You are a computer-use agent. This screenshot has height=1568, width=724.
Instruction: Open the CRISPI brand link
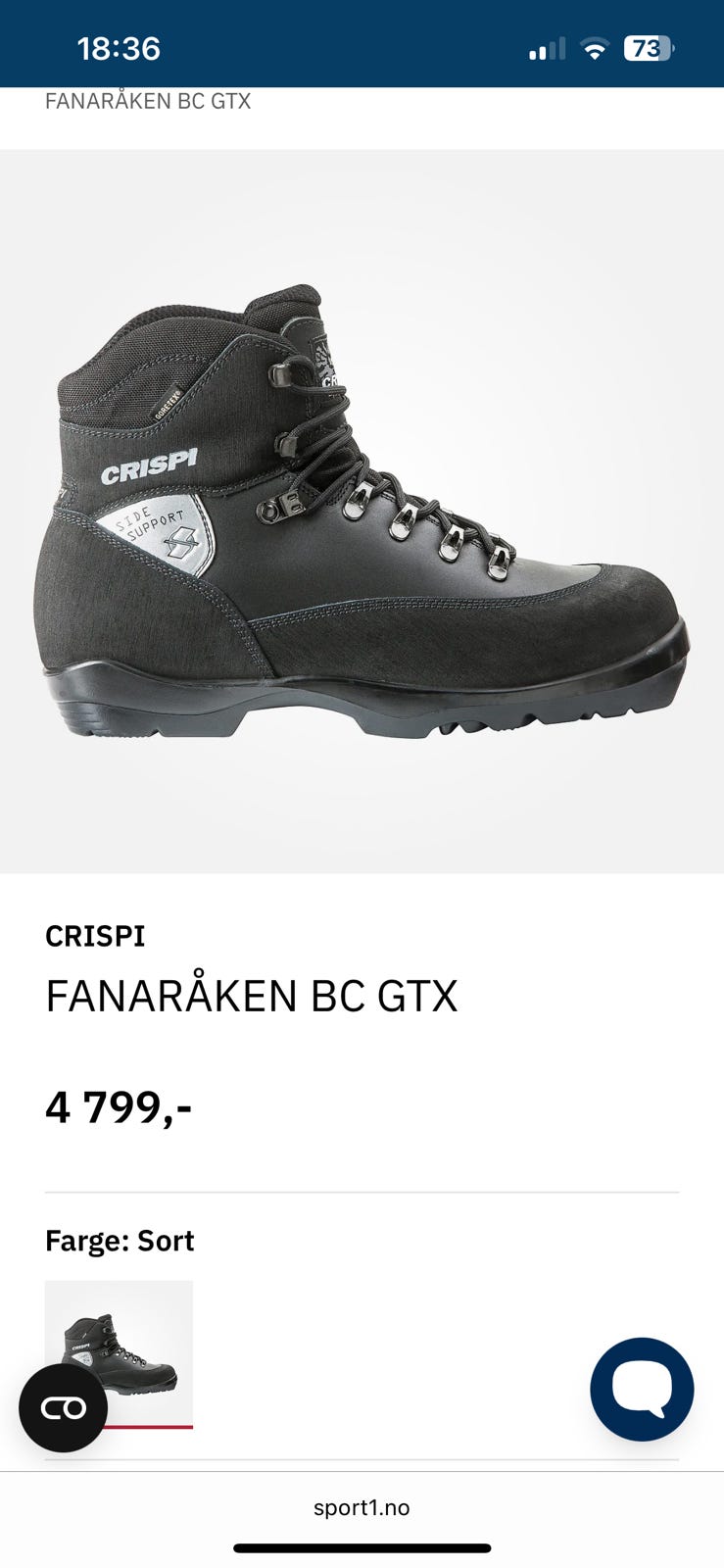click(x=95, y=936)
